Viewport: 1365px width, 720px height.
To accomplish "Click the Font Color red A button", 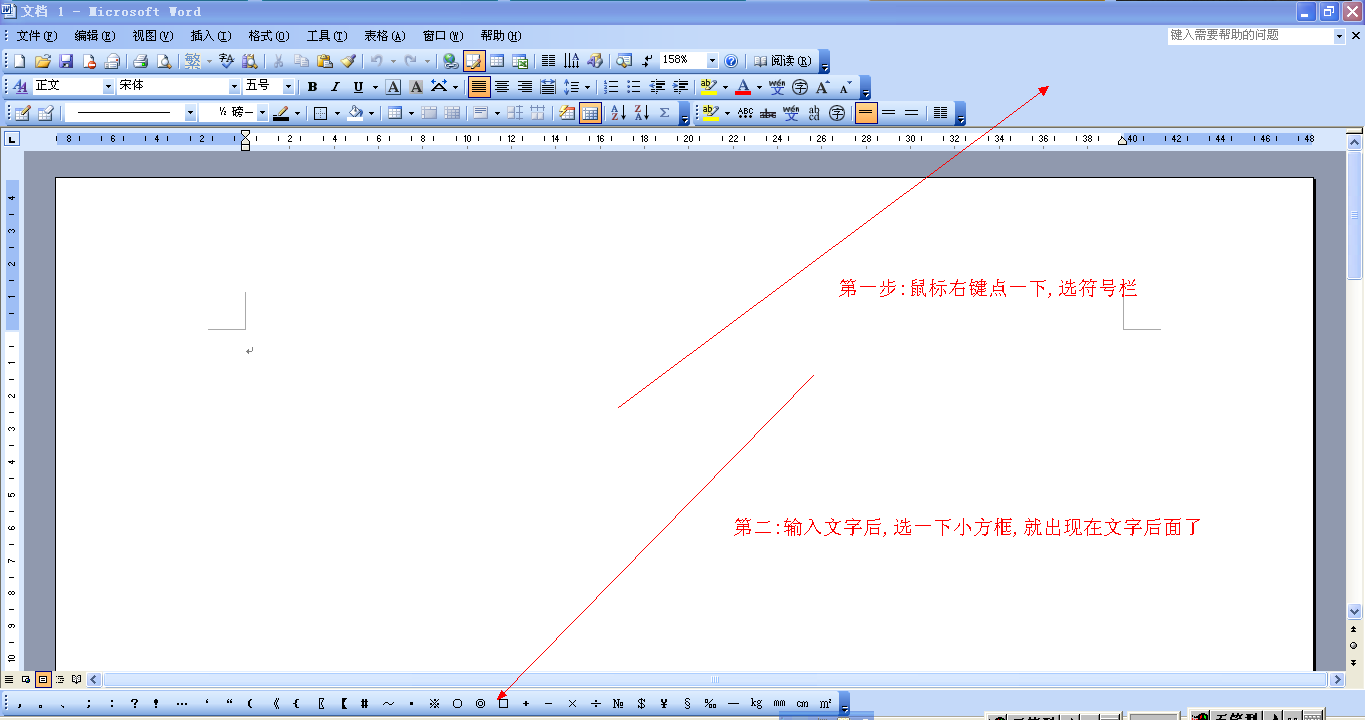I will coord(742,87).
